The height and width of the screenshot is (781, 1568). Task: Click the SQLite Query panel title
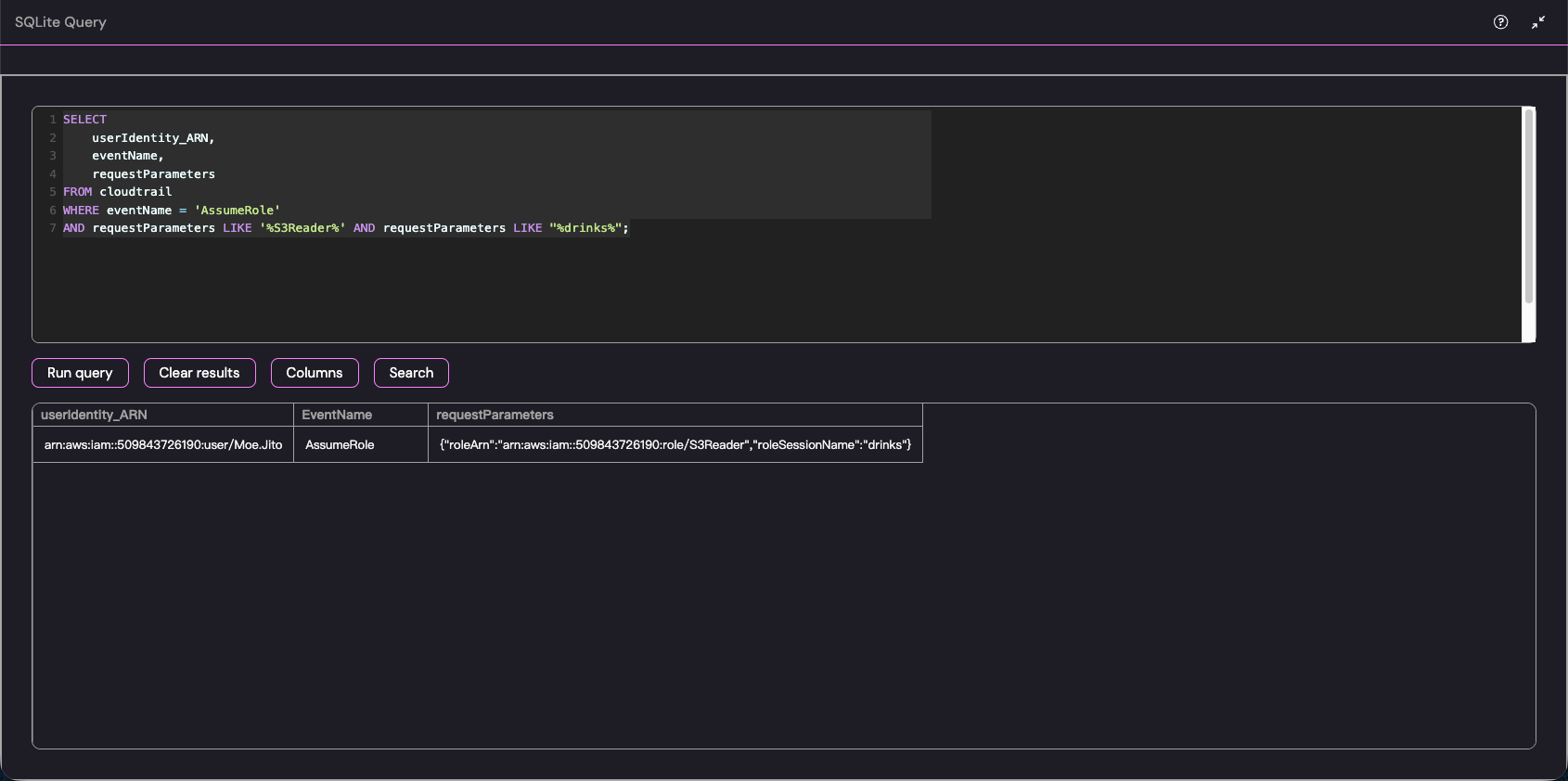coord(60,22)
